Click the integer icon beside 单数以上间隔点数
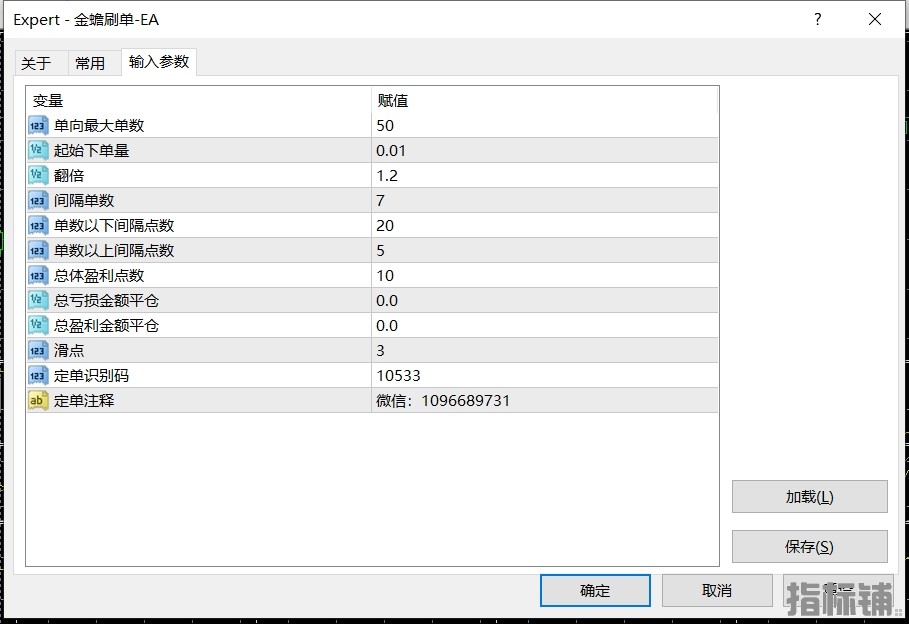Image resolution: width=909 pixels, height=624 pixels. point(38,250)
